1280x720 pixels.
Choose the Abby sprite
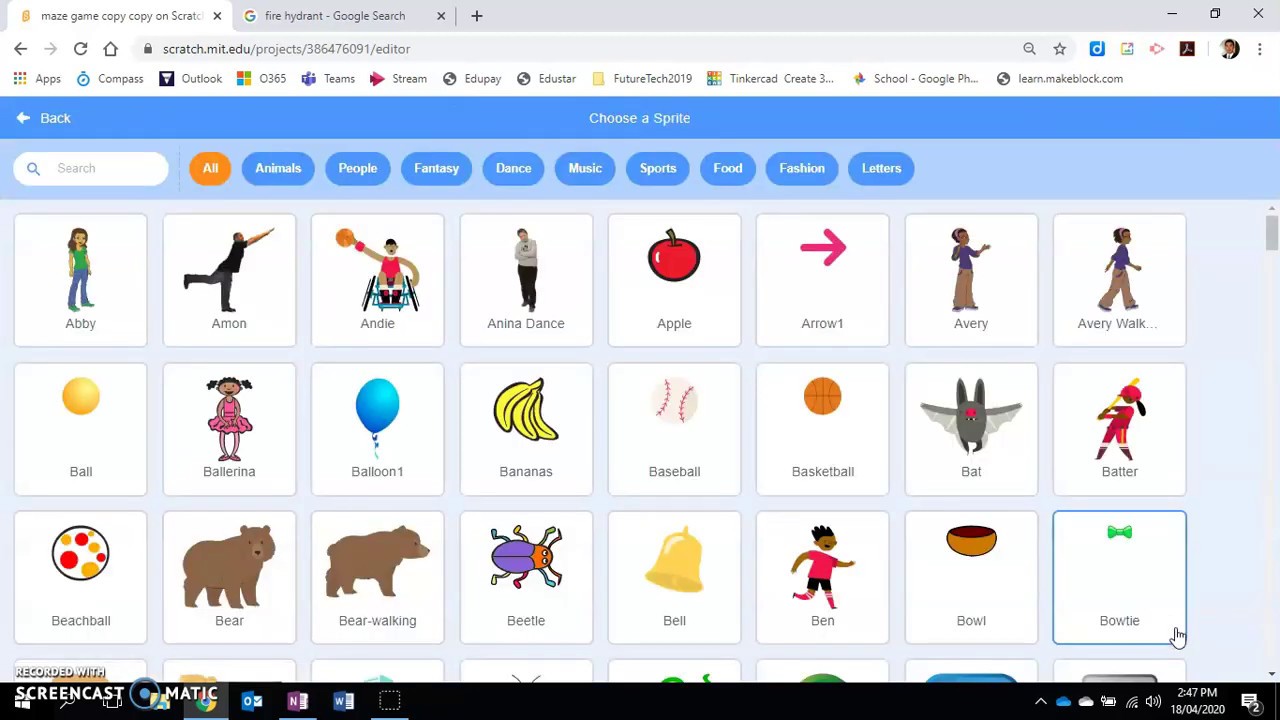(80, 280)
